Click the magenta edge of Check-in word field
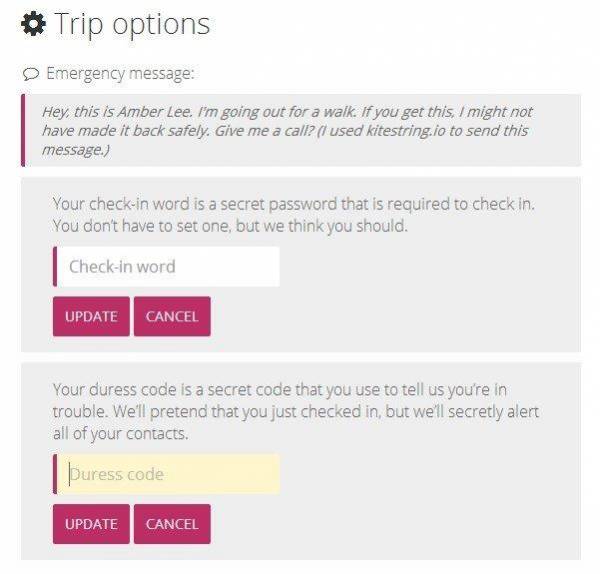Screen dimensions: 600x574 [55, 267]
